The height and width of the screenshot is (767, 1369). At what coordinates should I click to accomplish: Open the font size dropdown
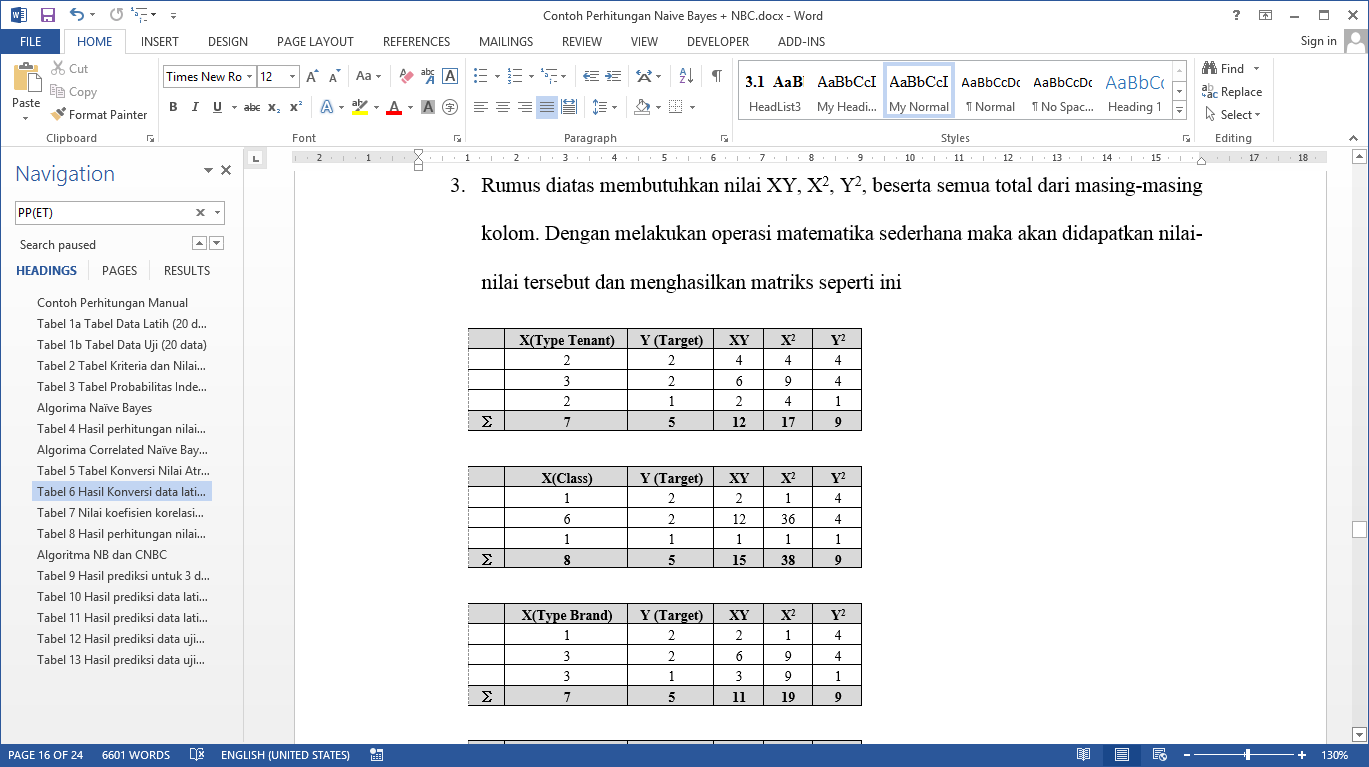point(292,77)
